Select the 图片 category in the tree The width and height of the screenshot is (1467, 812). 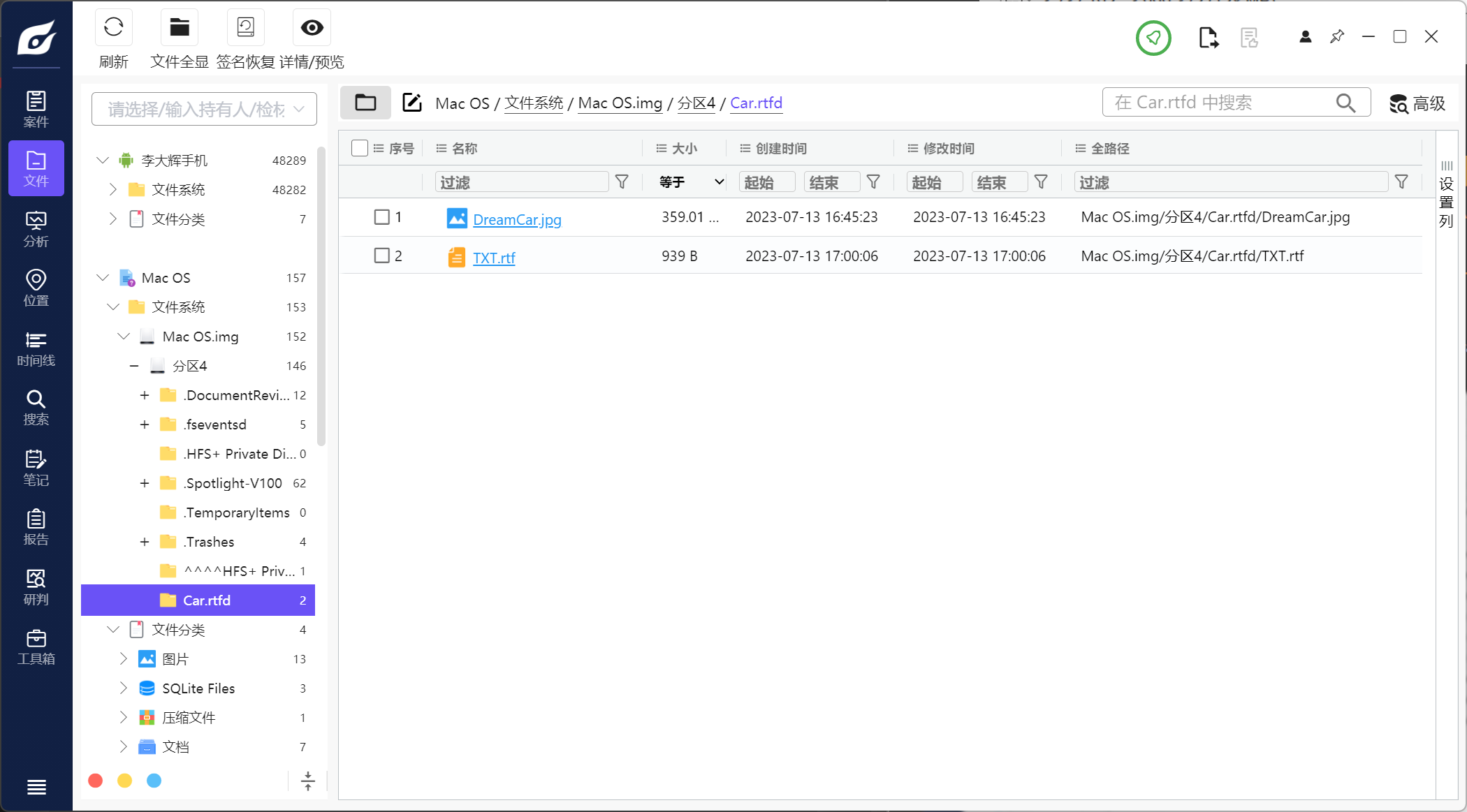pos(175,659)
